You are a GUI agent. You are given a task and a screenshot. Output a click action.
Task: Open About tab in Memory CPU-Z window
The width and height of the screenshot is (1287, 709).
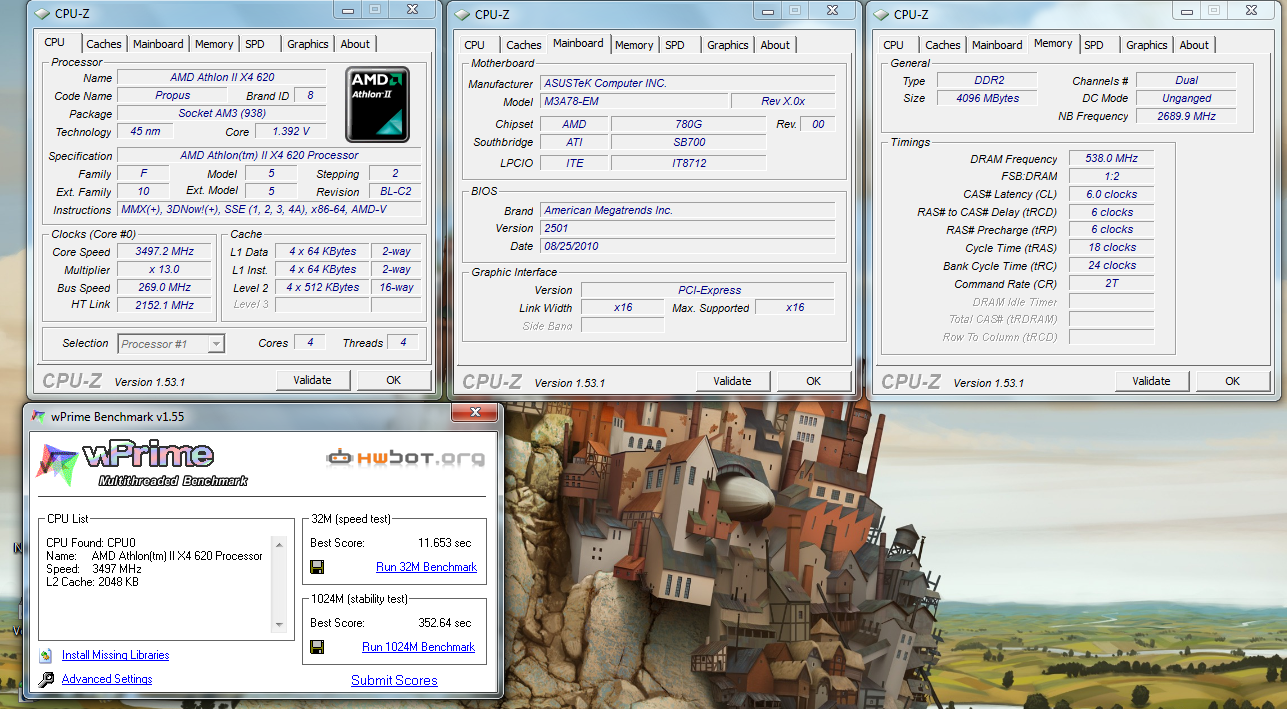pyautogui.click(x=1194, y=45)
